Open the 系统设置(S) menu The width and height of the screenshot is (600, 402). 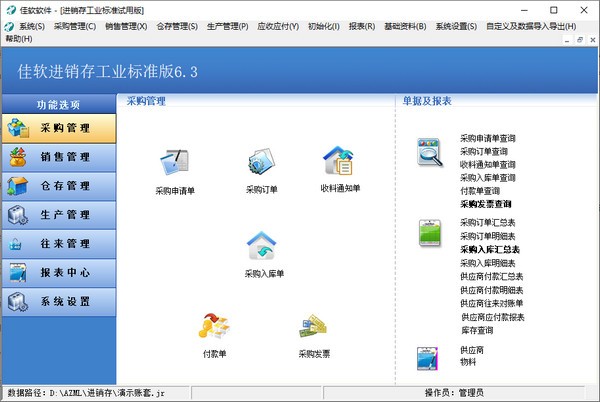(457, 26)
